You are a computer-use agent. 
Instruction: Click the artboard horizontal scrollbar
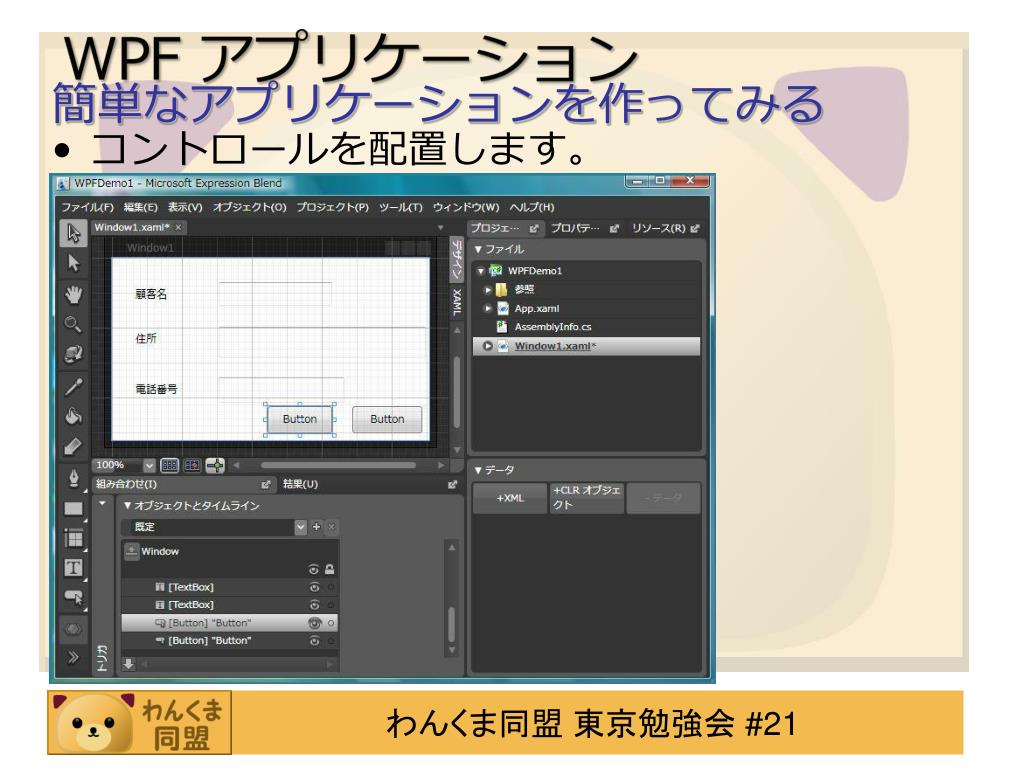[x=338, y=466]
